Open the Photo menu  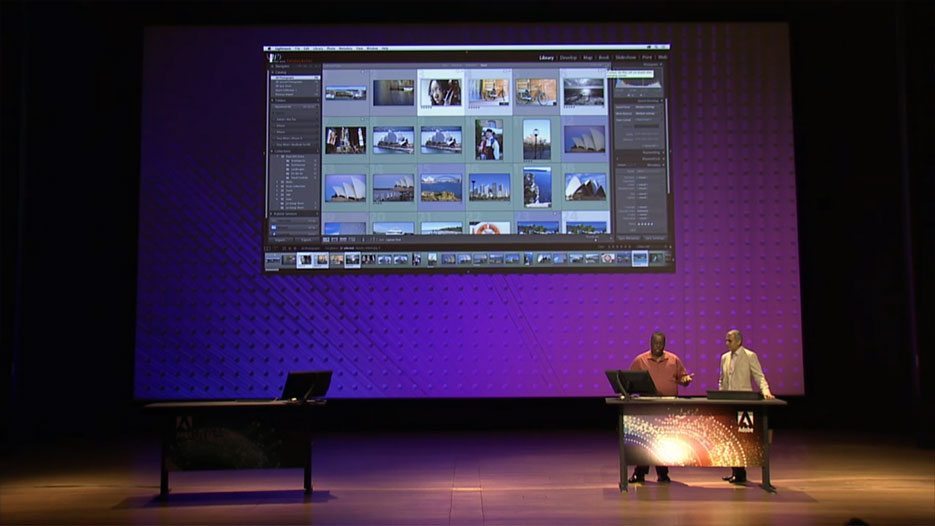(331, 48)
